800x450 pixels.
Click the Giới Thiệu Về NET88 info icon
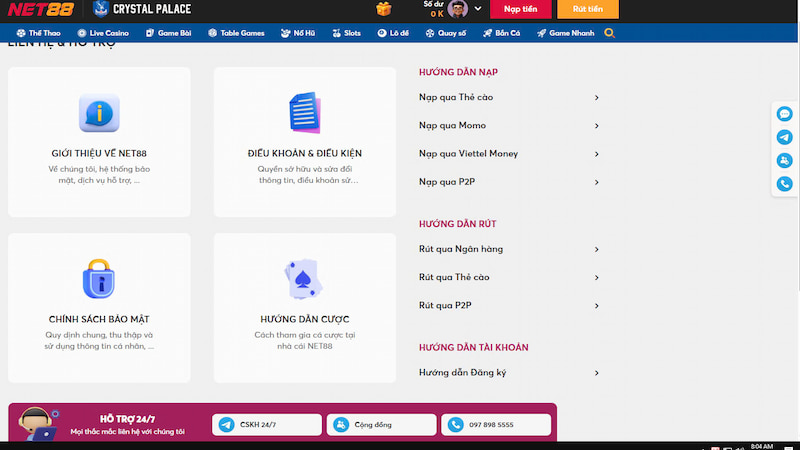click(99, 113)
